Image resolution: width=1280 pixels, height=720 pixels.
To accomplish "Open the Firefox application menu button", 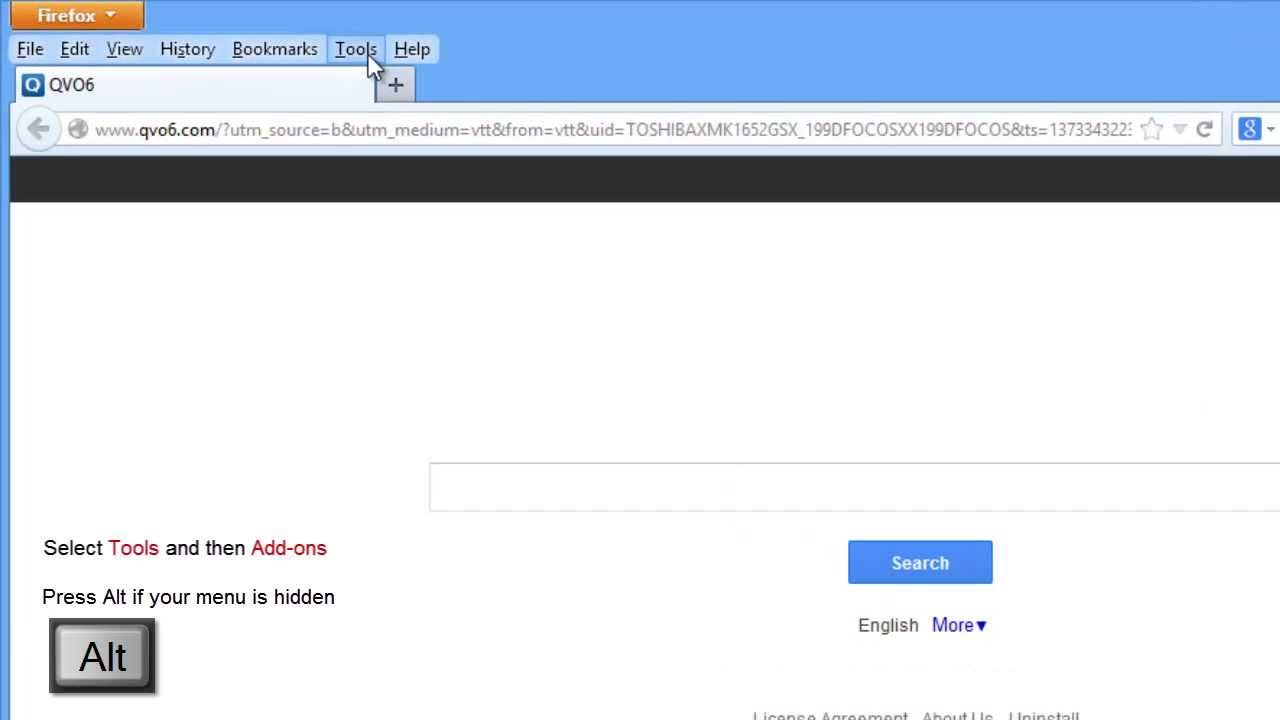I will click(77, 15).
